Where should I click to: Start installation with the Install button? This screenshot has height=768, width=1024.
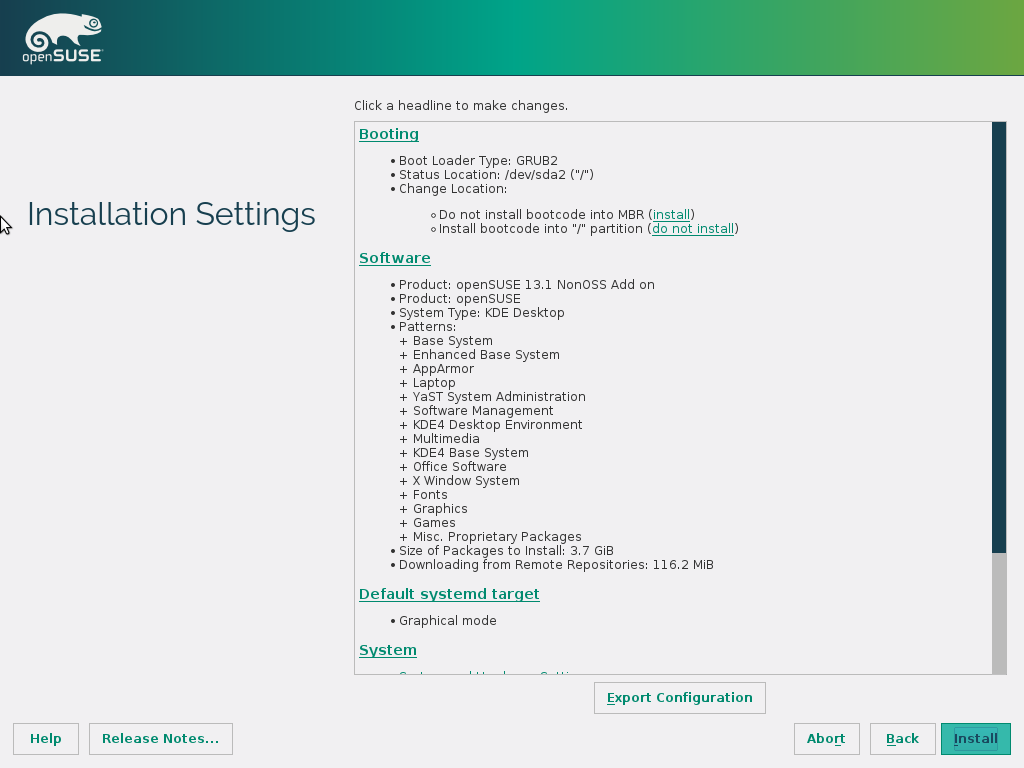pyautogui.click(x=976, y=739)
